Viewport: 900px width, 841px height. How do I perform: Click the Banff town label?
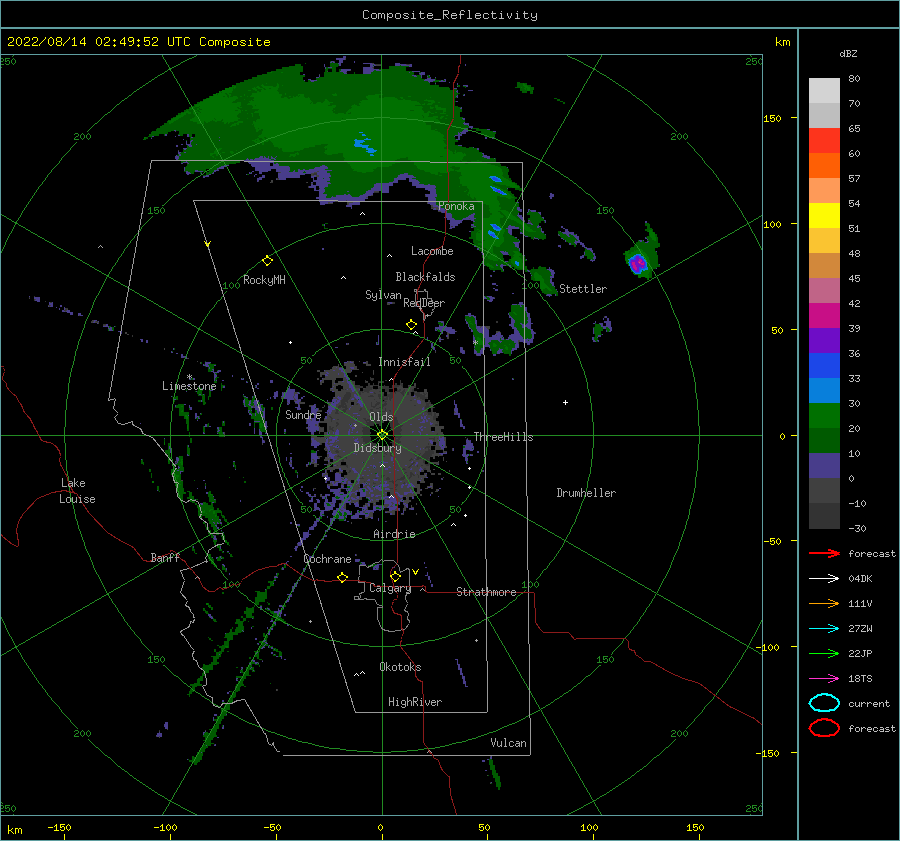[165, 557]
